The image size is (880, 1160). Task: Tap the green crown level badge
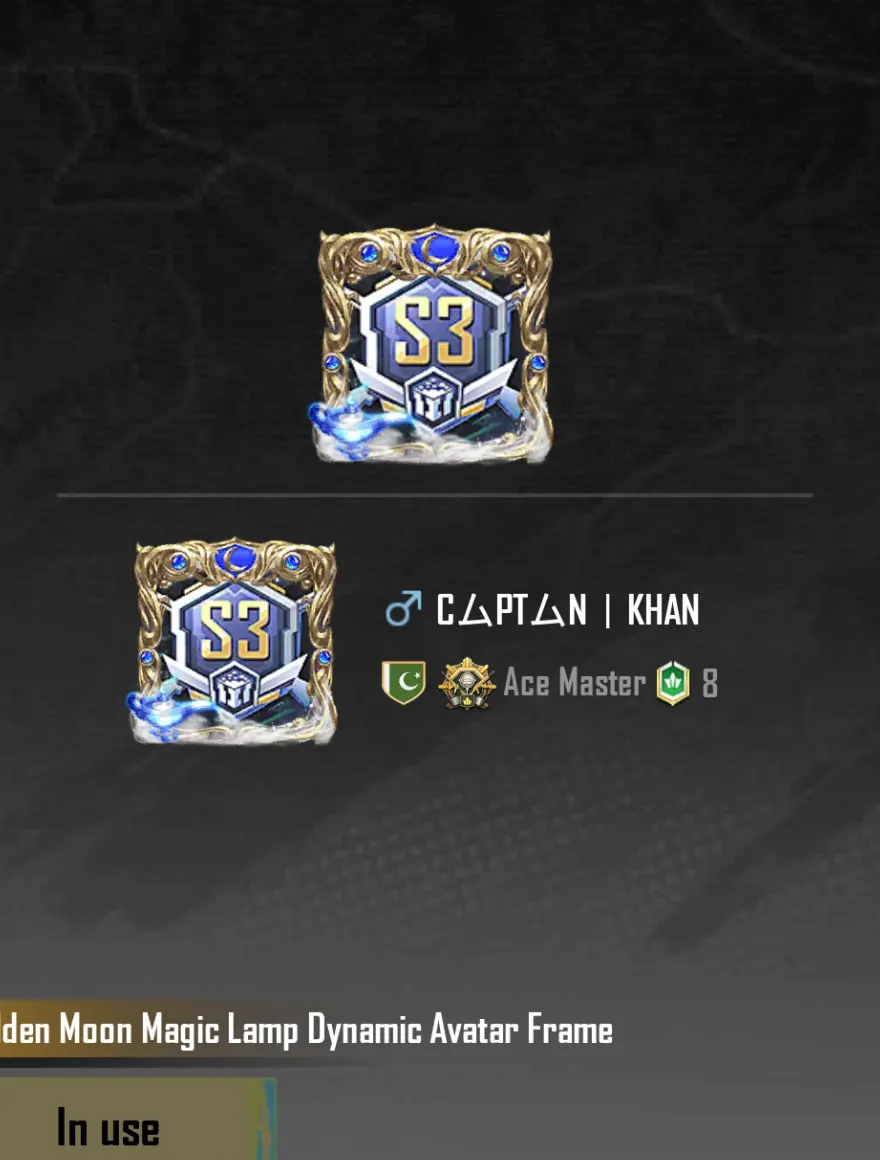coord(673,682)
